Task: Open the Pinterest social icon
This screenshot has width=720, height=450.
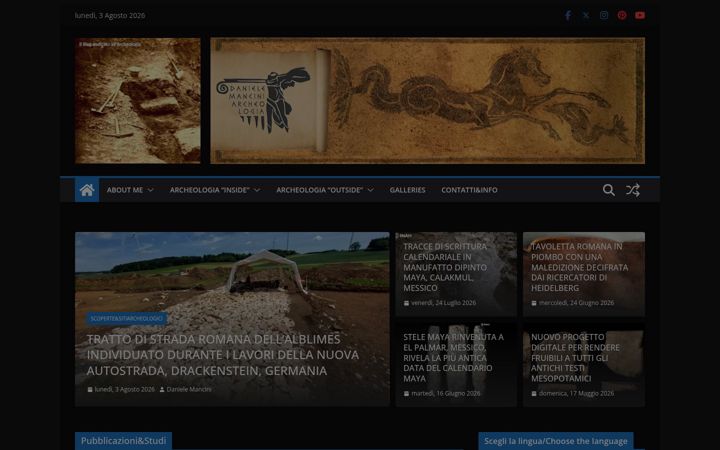Action: 622,15
